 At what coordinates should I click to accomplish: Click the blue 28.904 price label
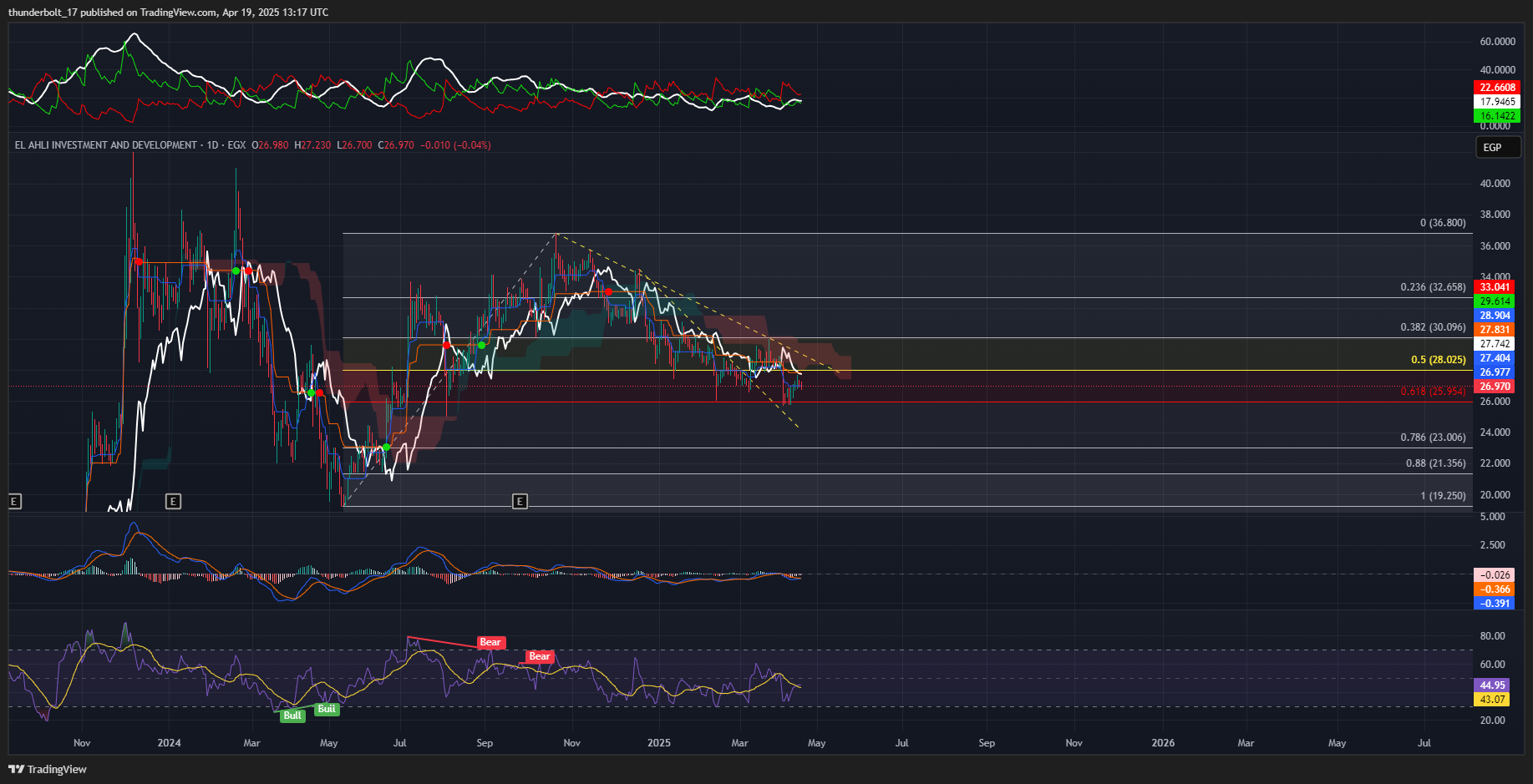tap(1495, 316)
